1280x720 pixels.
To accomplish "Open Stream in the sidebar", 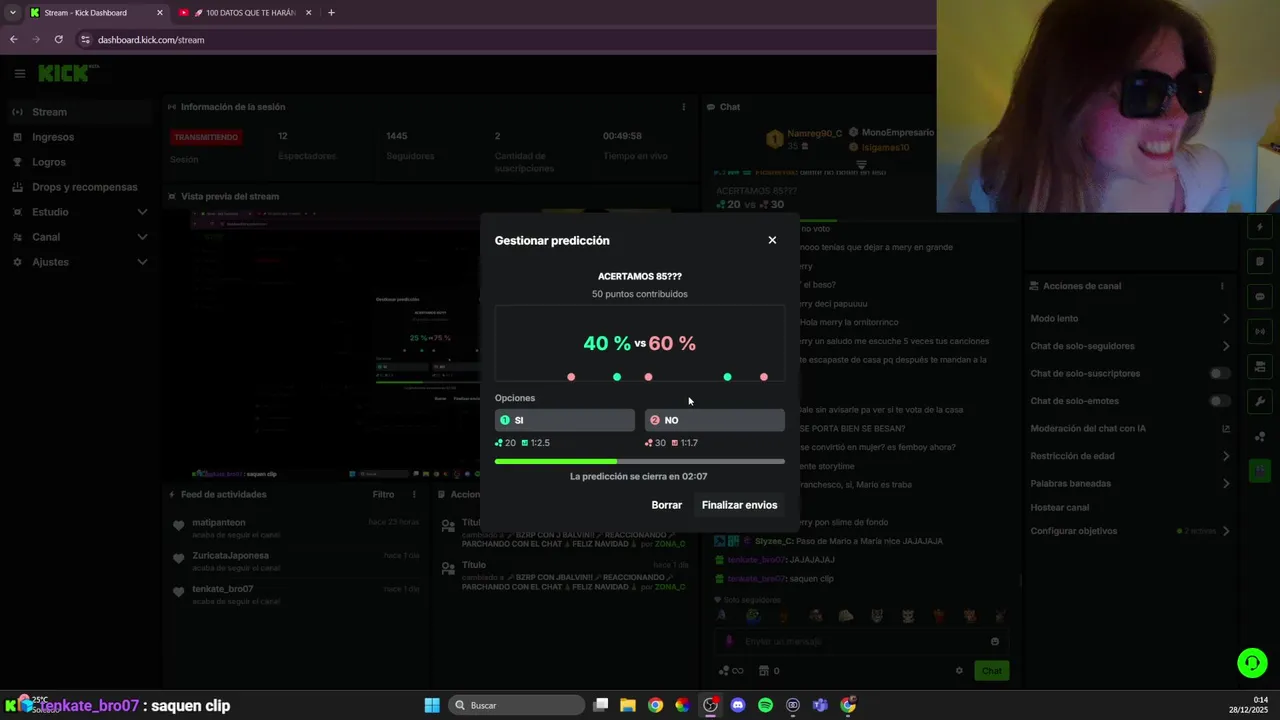I will tap(78, 112).
